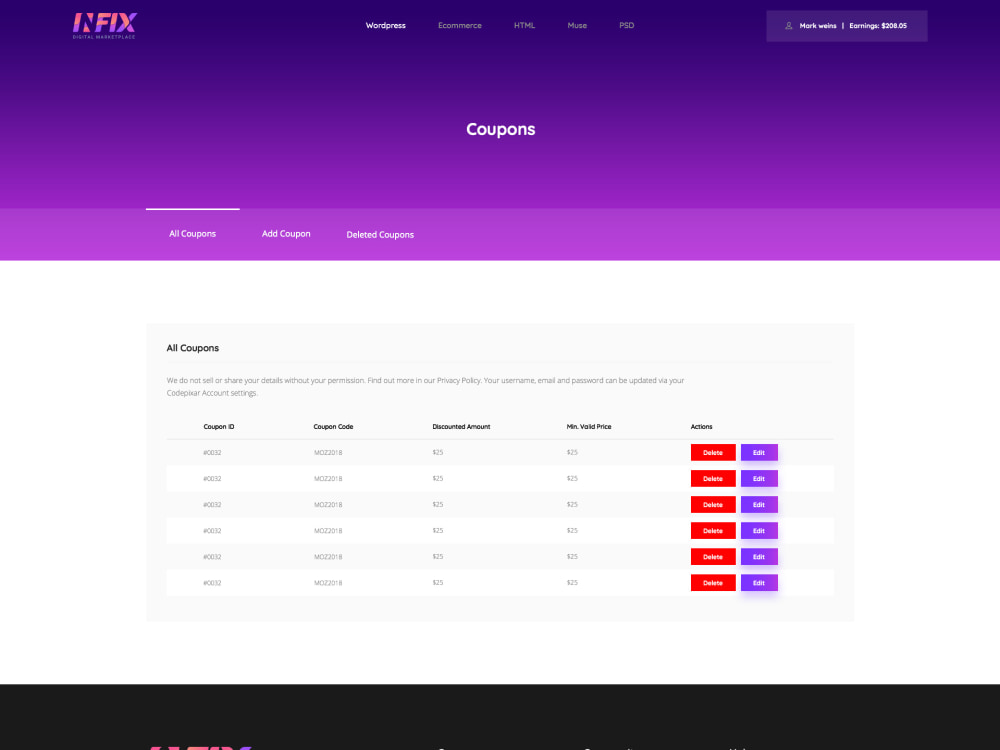Image resolution: width=1000 pixels, height=750 pixels.
Task: Open the Ecommerce navigation menu item
Action: coord(459,26)
